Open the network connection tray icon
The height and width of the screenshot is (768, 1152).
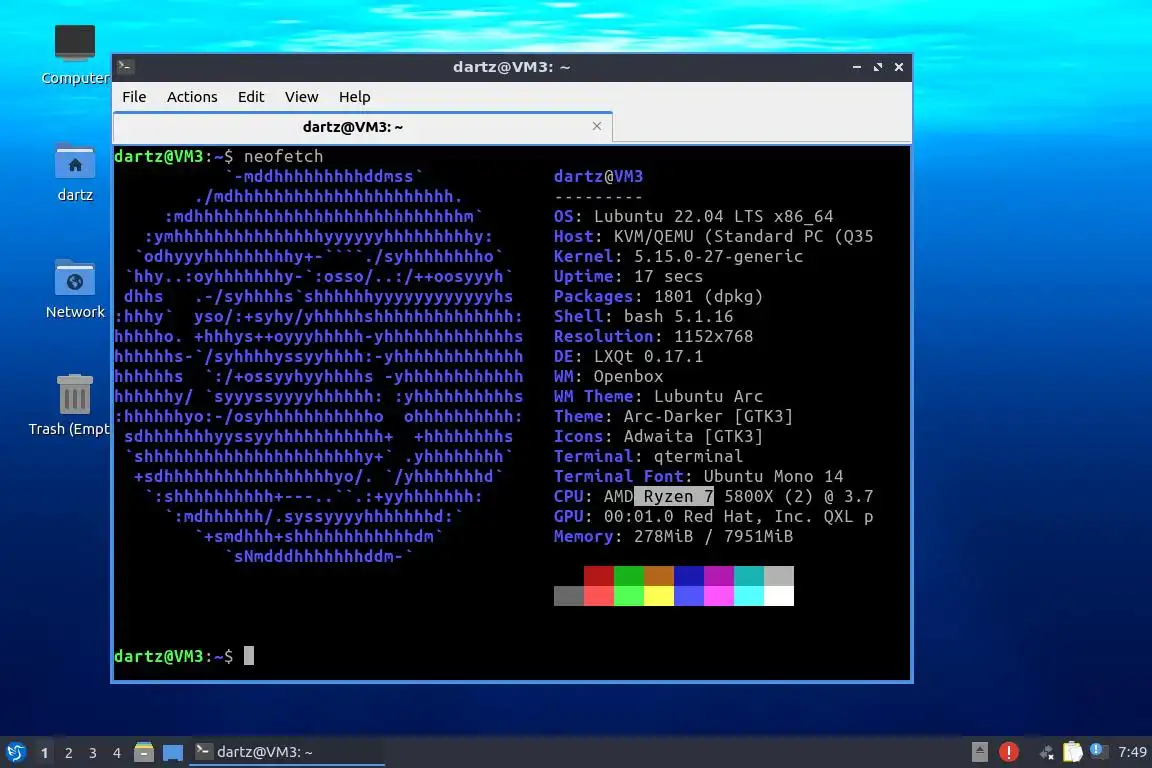pos(1046,752)
